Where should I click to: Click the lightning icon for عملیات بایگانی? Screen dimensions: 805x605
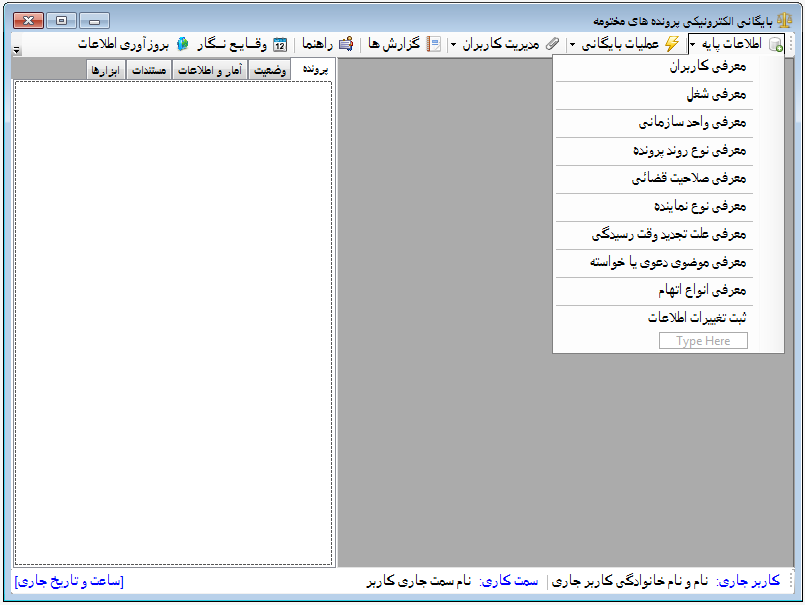point(671,44)
